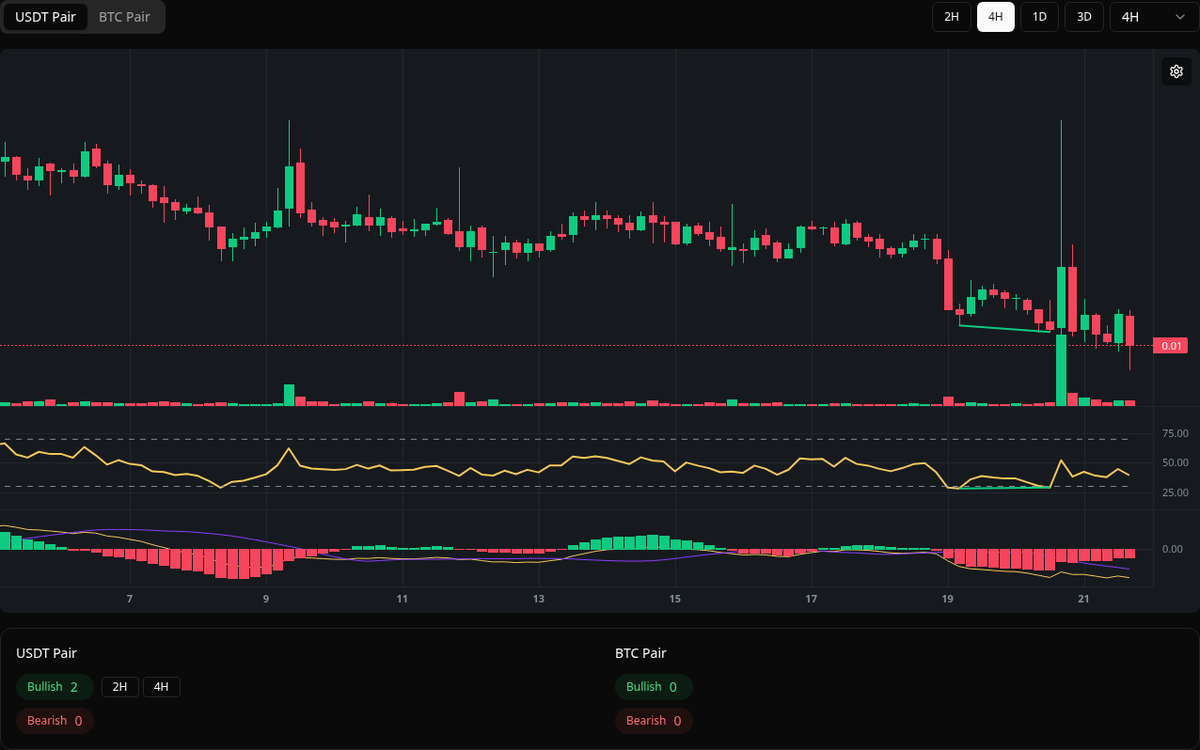Image resolution: width=1200 pixels, height=750 pixels.
Task: Switch to the BTC Pair tab
Action: (x=123, y=17)
